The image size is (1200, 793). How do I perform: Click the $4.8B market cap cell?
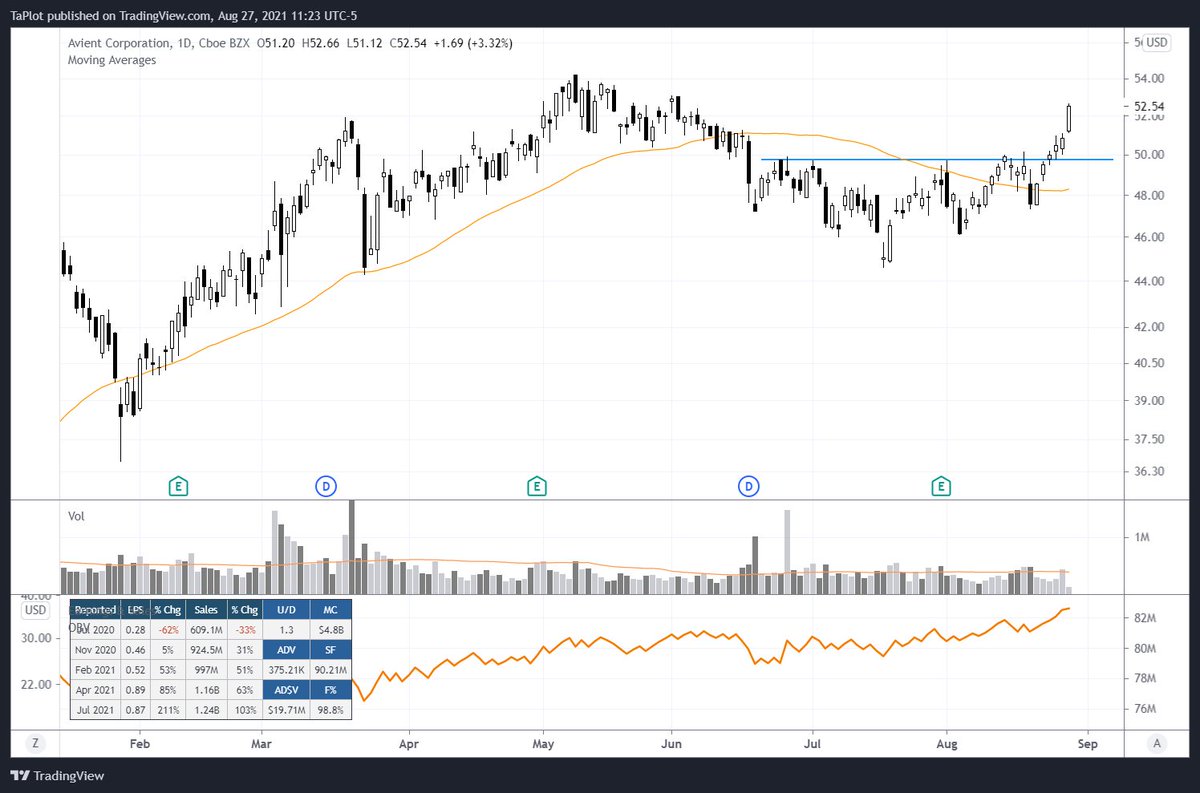(x=331, y=629)
